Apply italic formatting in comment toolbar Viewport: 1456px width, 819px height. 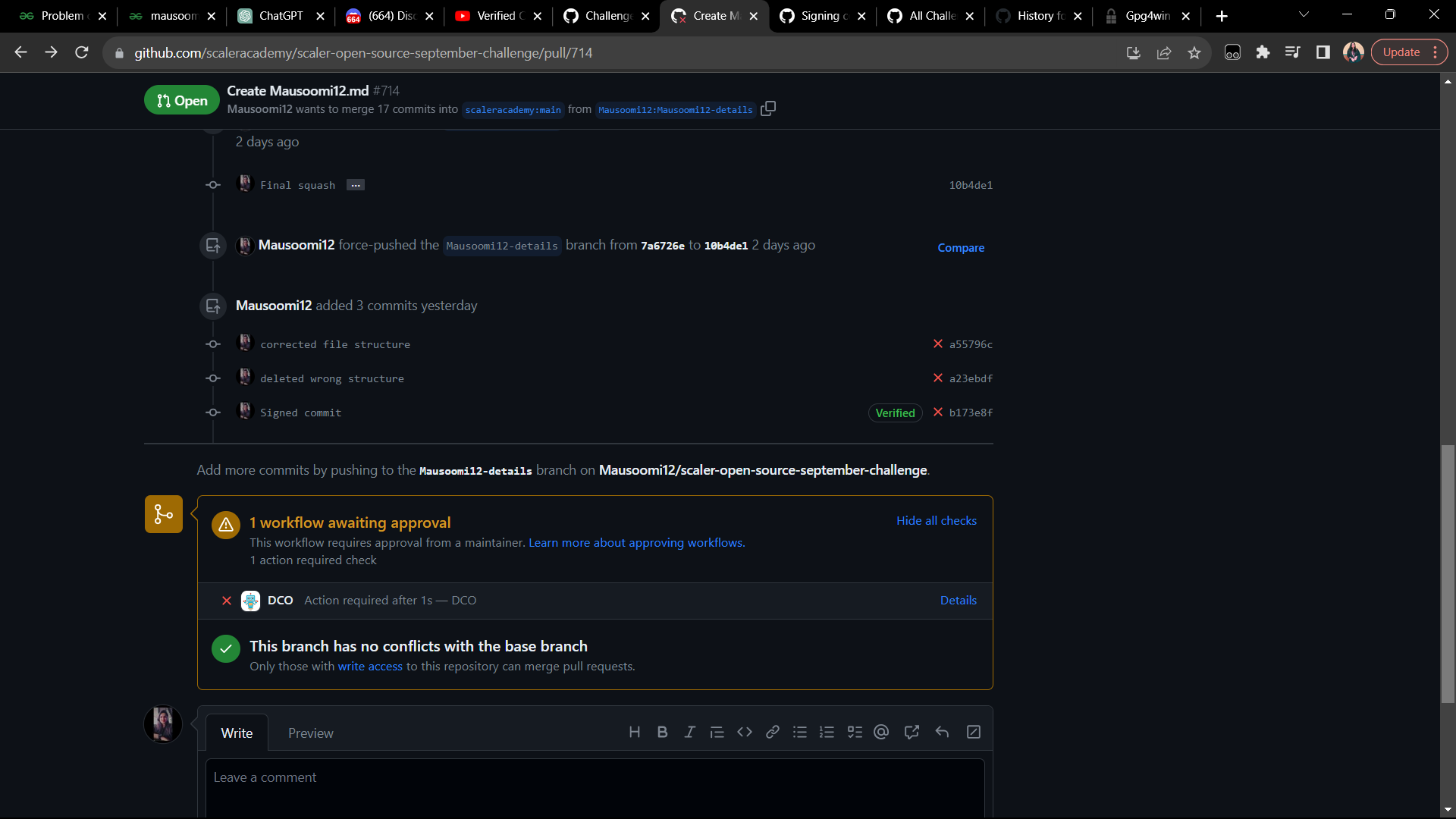click(x=689, y=732)
